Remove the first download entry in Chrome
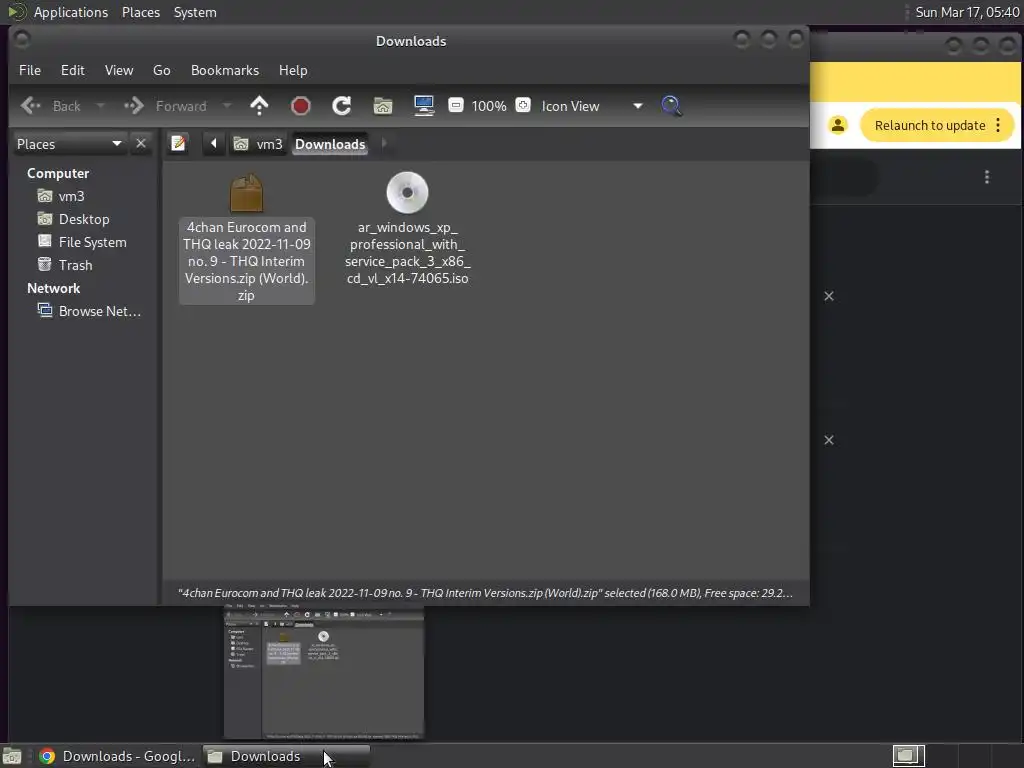The width and height of the screenshot is (1024, 768). coord(829,296)
